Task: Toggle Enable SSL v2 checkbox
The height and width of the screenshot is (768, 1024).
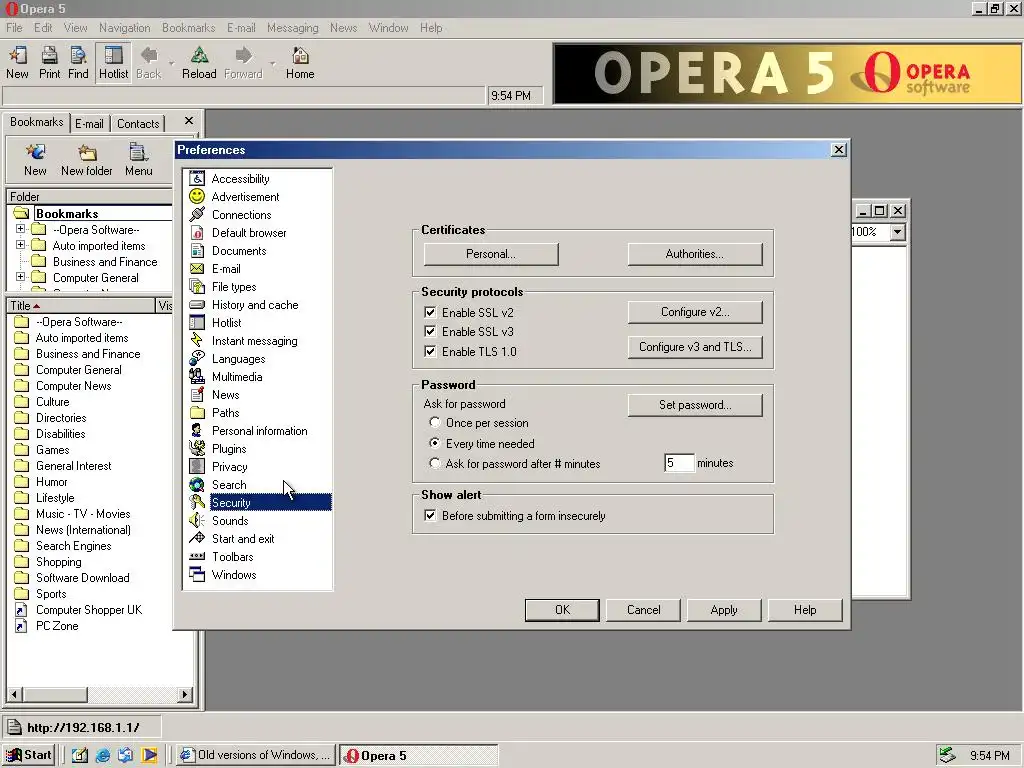Action: pos(430,312)
